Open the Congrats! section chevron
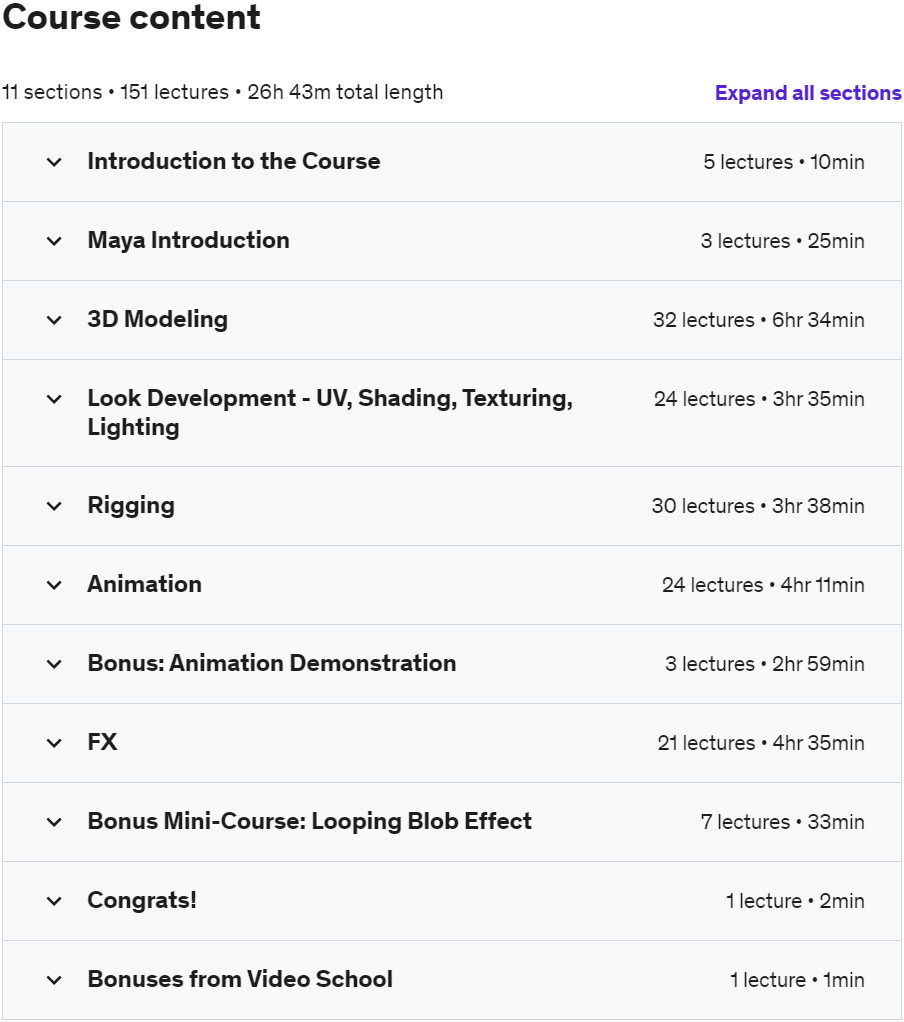Image resolution: width=904 pixels, height=1022 pixels. [54, 901]
